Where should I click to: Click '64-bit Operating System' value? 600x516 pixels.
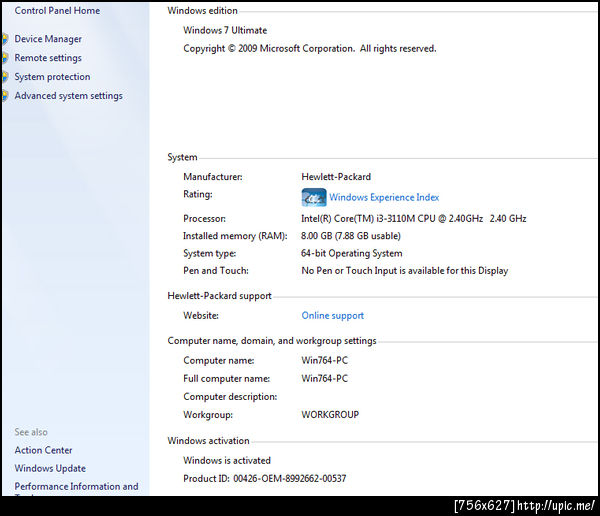(x=352, y=253)
